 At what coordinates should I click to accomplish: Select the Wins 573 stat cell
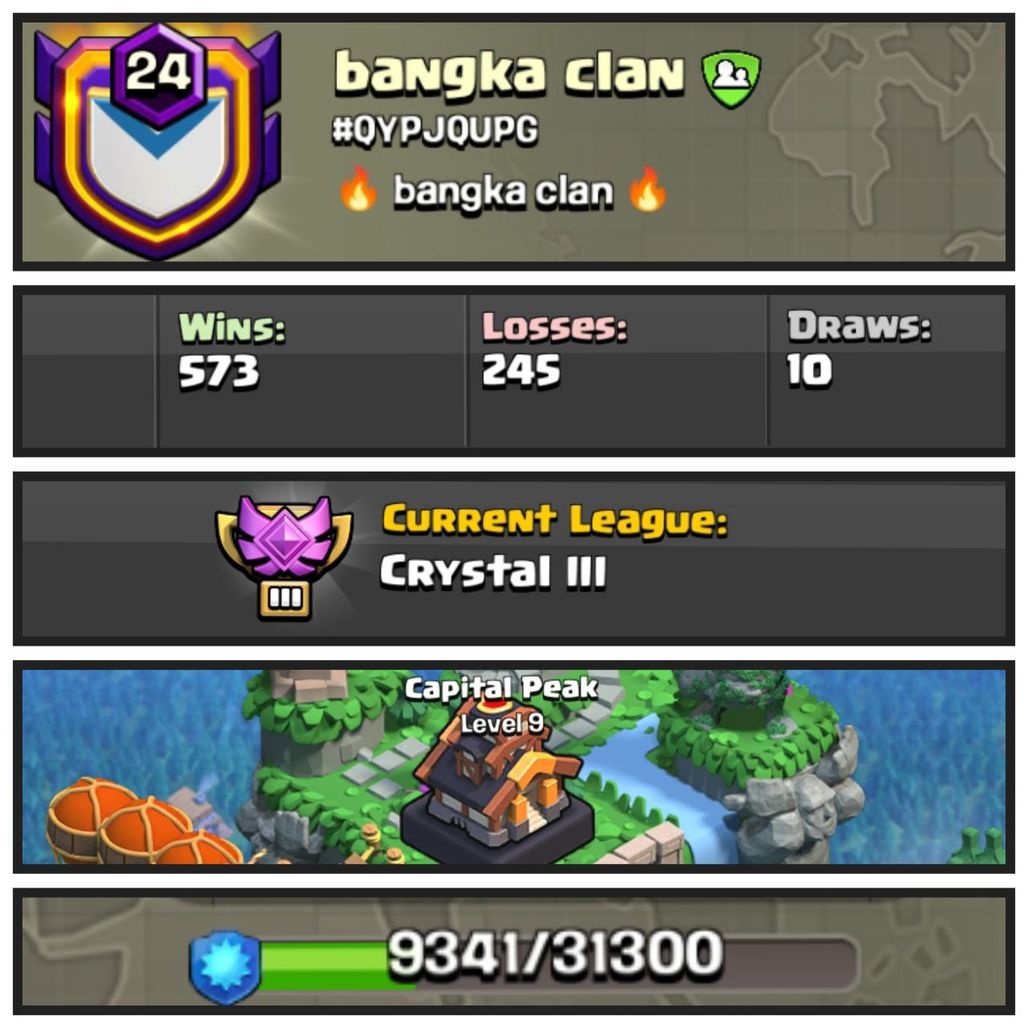pos(312,371)
